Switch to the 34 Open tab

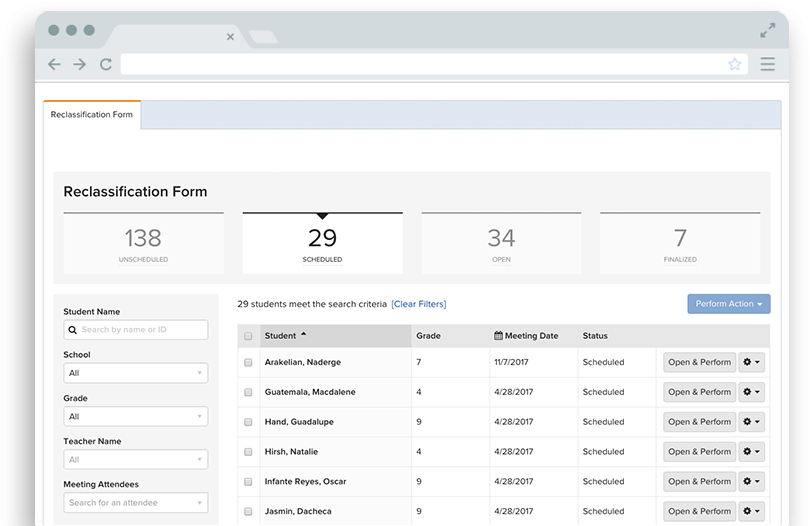click(x=501, y=243)
